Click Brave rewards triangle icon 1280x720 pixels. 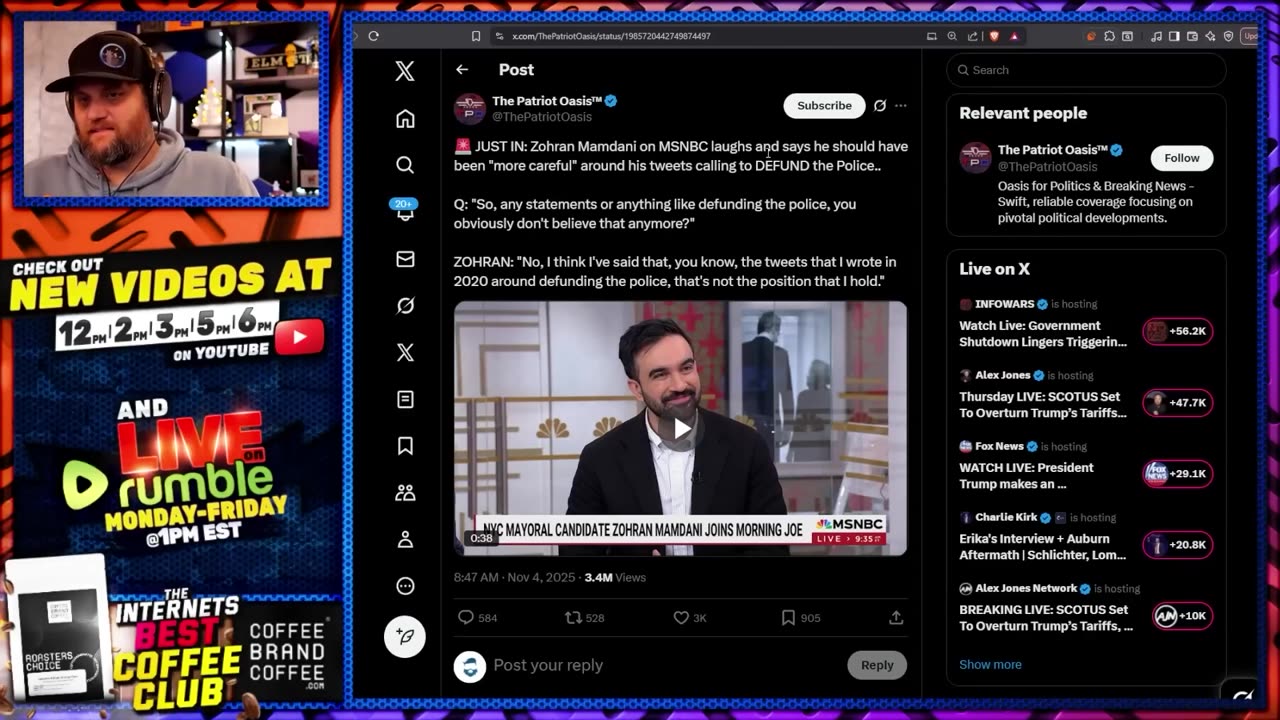pyautogui.click(x=1014, y=36)
